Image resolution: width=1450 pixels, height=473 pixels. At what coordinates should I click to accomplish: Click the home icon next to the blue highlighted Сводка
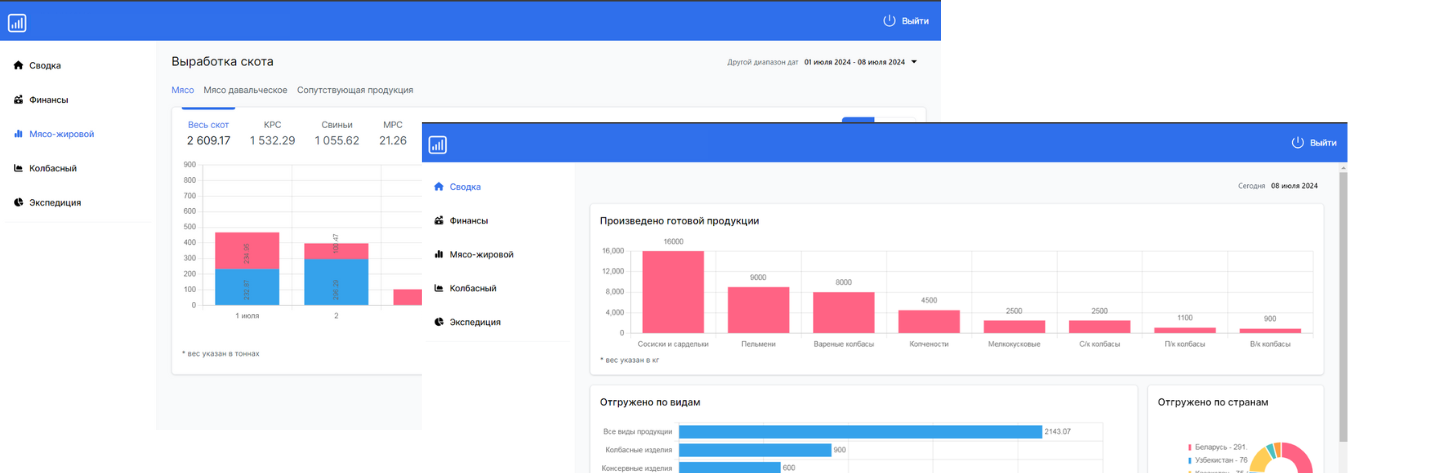[438, 187]
